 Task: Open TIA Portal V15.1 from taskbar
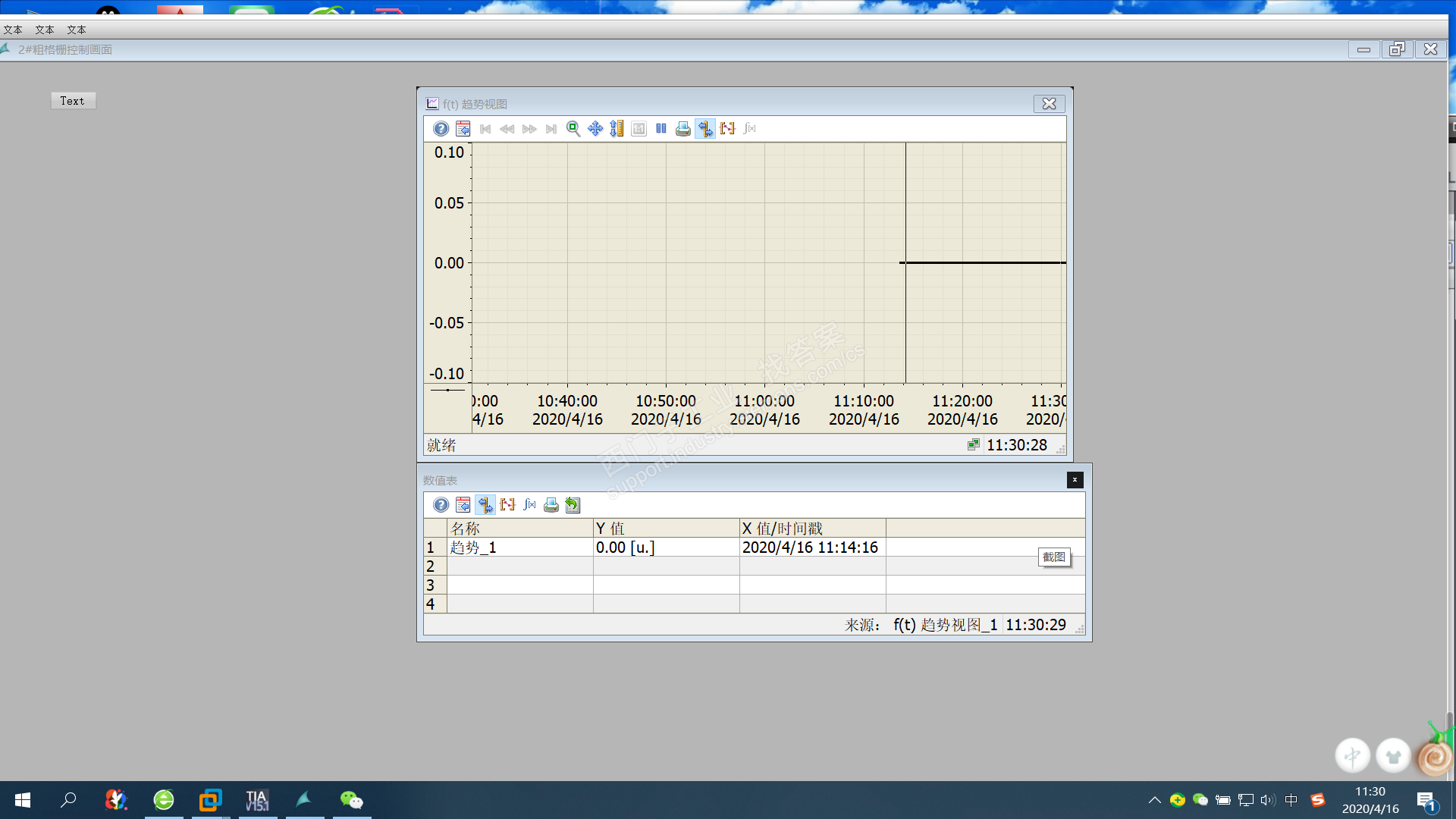pos(257,800)
